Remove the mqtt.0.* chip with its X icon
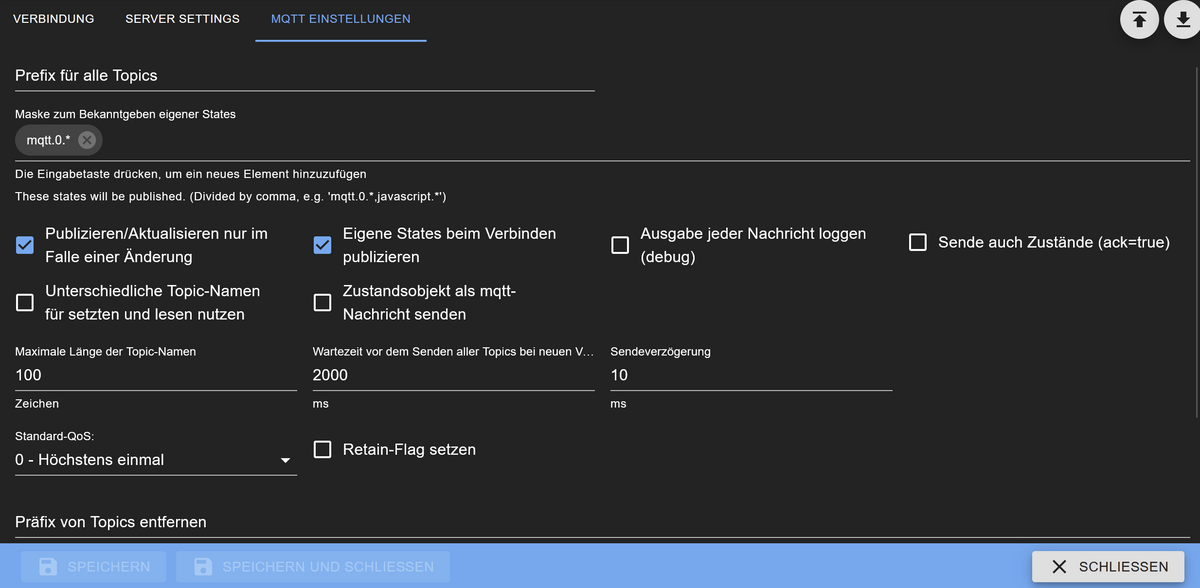1200x588 pixels. coord(87,140)
